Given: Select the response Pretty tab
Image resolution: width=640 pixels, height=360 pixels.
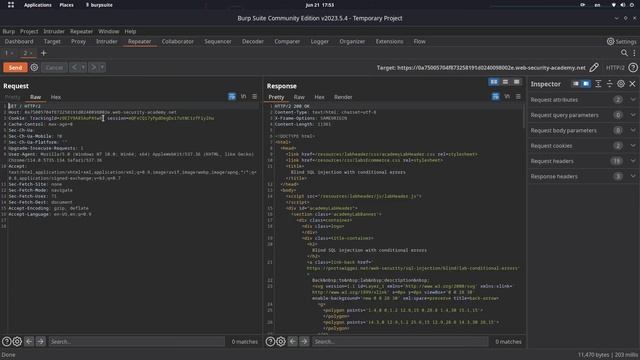Looking at the screenshot, I should (276, 97).
